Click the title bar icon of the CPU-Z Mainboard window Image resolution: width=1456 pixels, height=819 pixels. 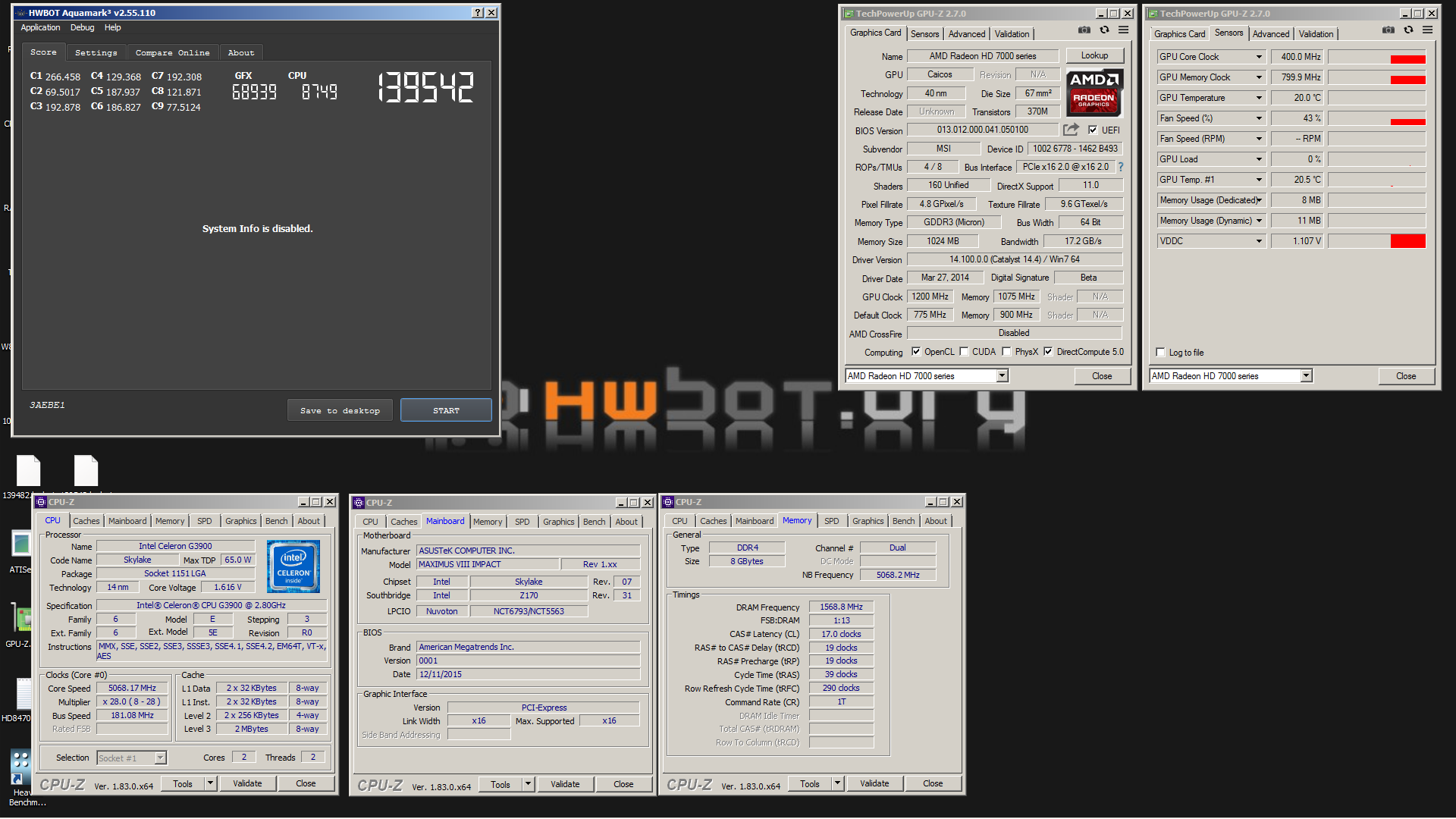(359, 503)
